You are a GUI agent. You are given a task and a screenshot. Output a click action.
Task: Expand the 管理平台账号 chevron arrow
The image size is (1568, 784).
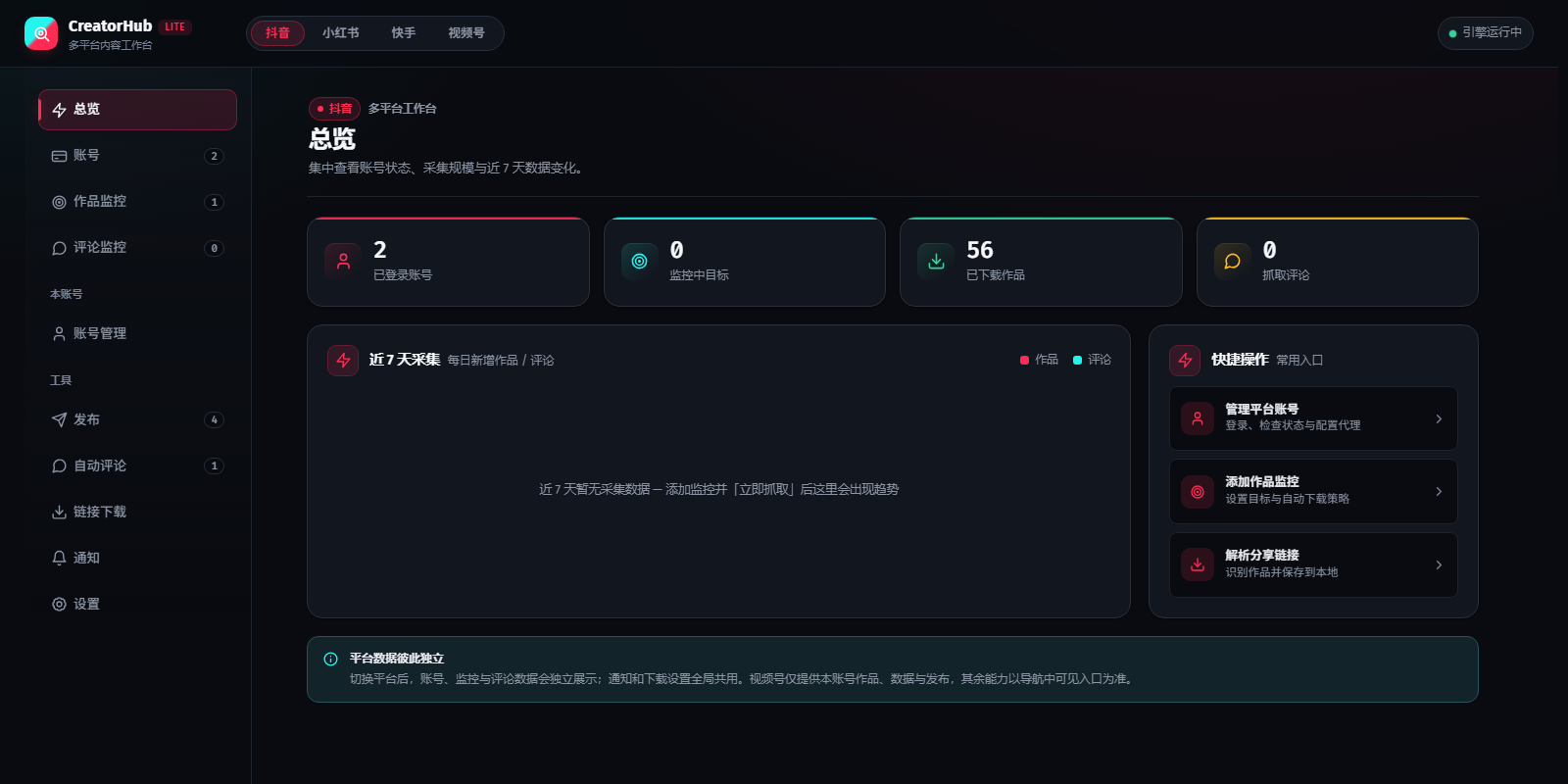[x=1439, y=418]
